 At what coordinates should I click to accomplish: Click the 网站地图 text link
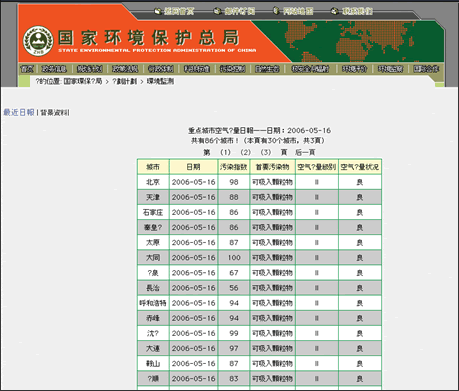[x=298, y=11]
